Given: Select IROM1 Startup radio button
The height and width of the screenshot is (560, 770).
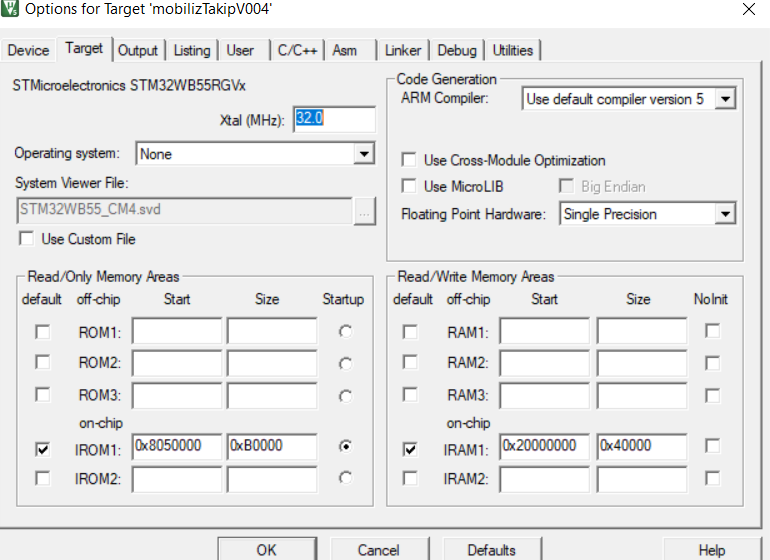Looking at the screenshot, I should tap(346, 446).
